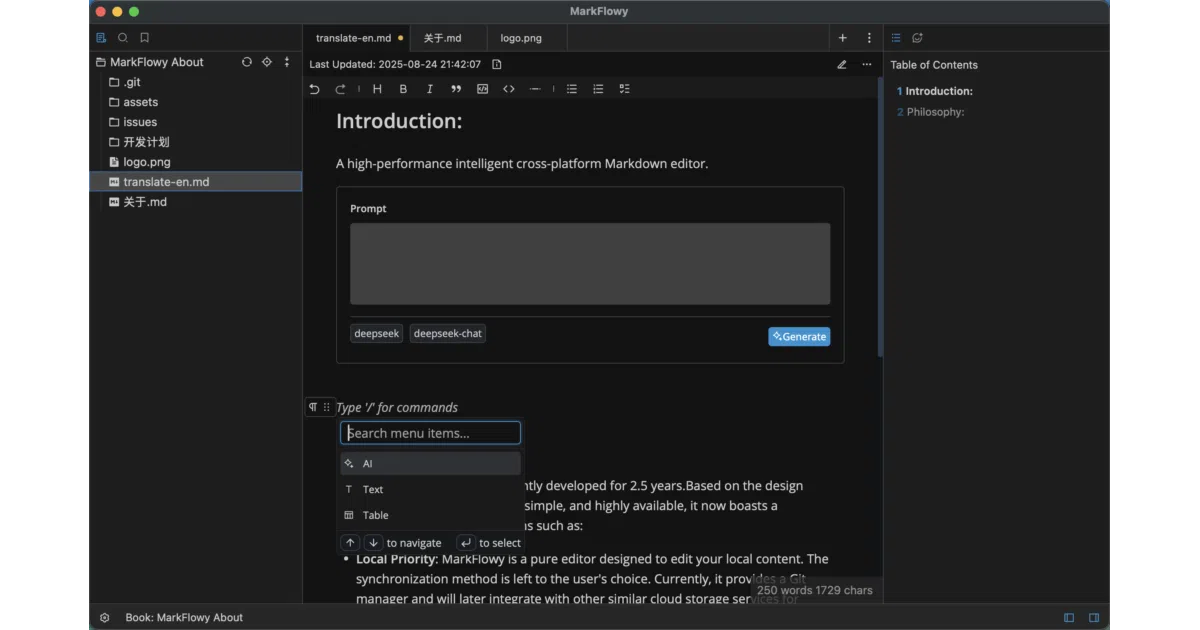Screen dimensions: 1200x630
Task: Click the Generate button
Action: point(799,337)
